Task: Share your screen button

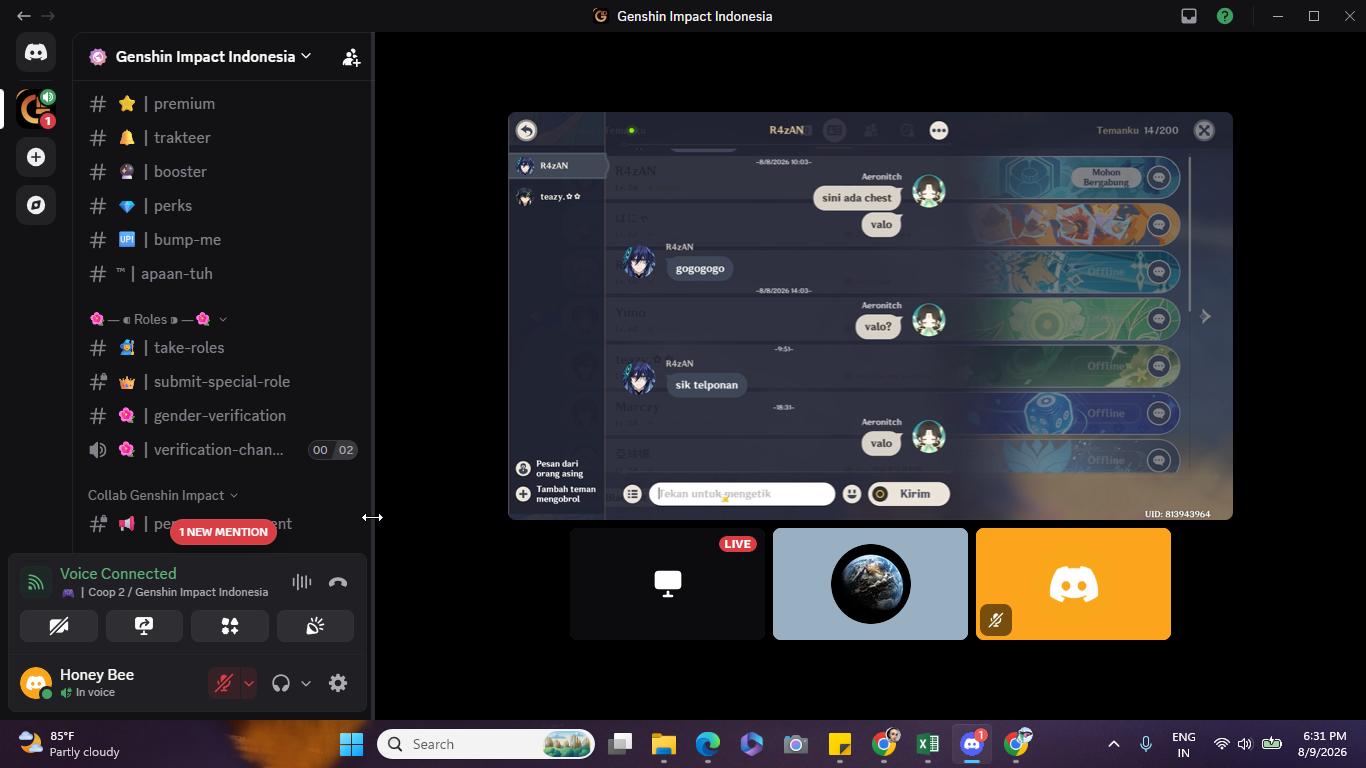Action: tap(144, 626)
